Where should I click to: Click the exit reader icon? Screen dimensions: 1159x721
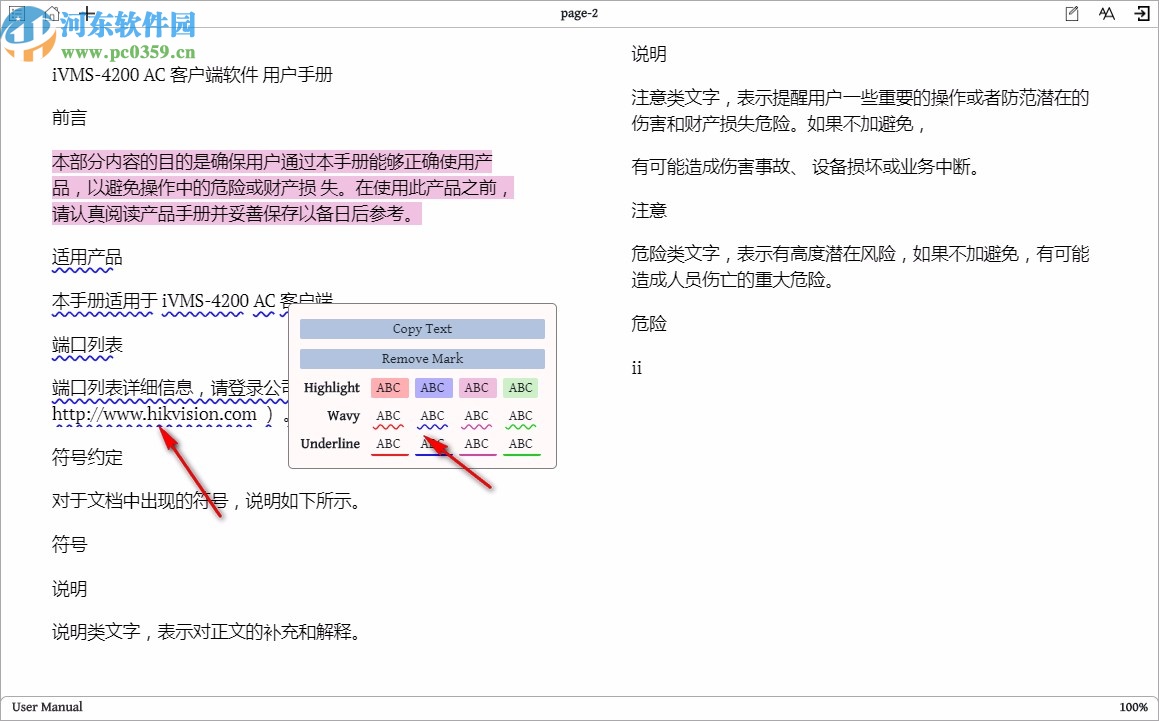(x=1143, y=13)
